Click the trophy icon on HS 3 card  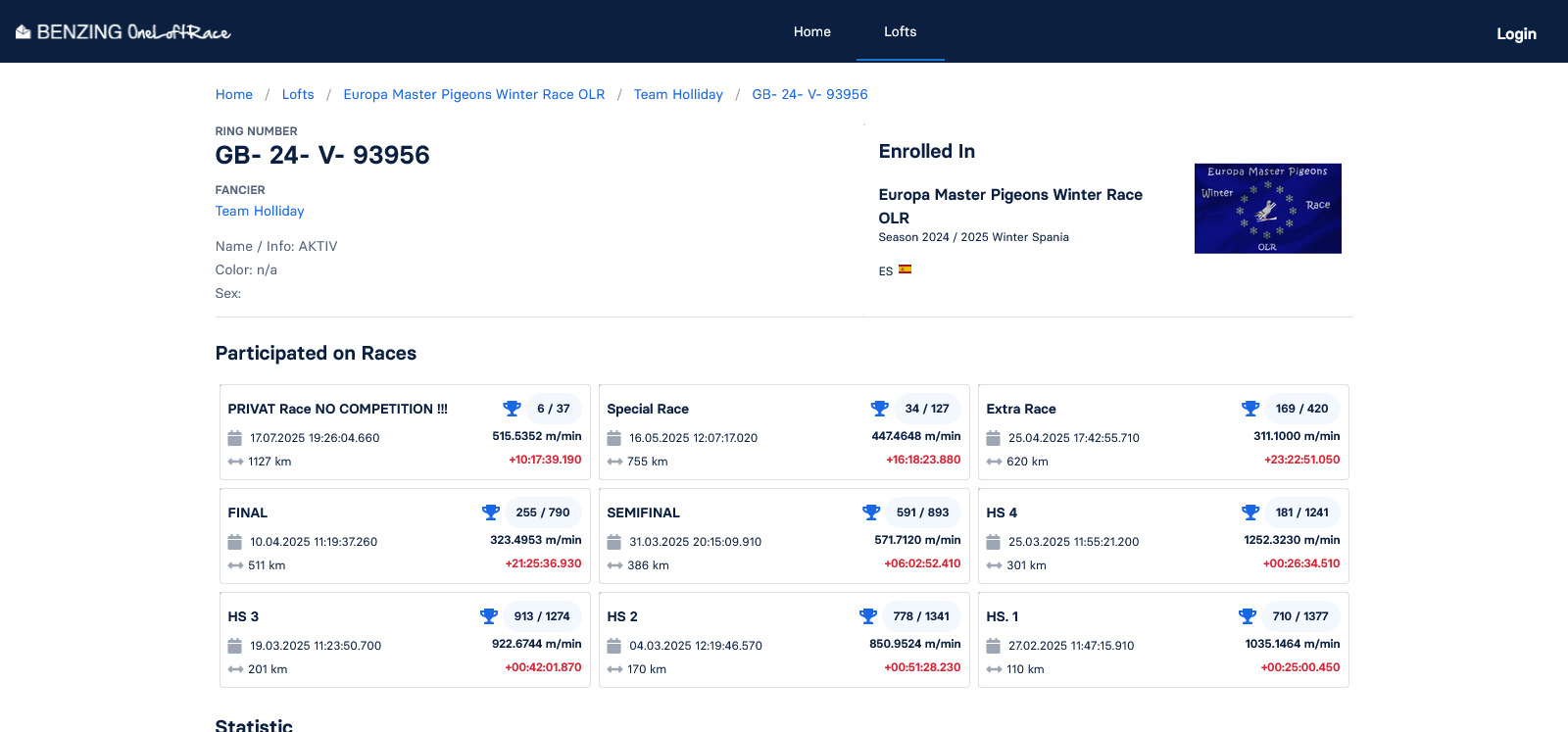pyautogui.click(x=489, y=616)
